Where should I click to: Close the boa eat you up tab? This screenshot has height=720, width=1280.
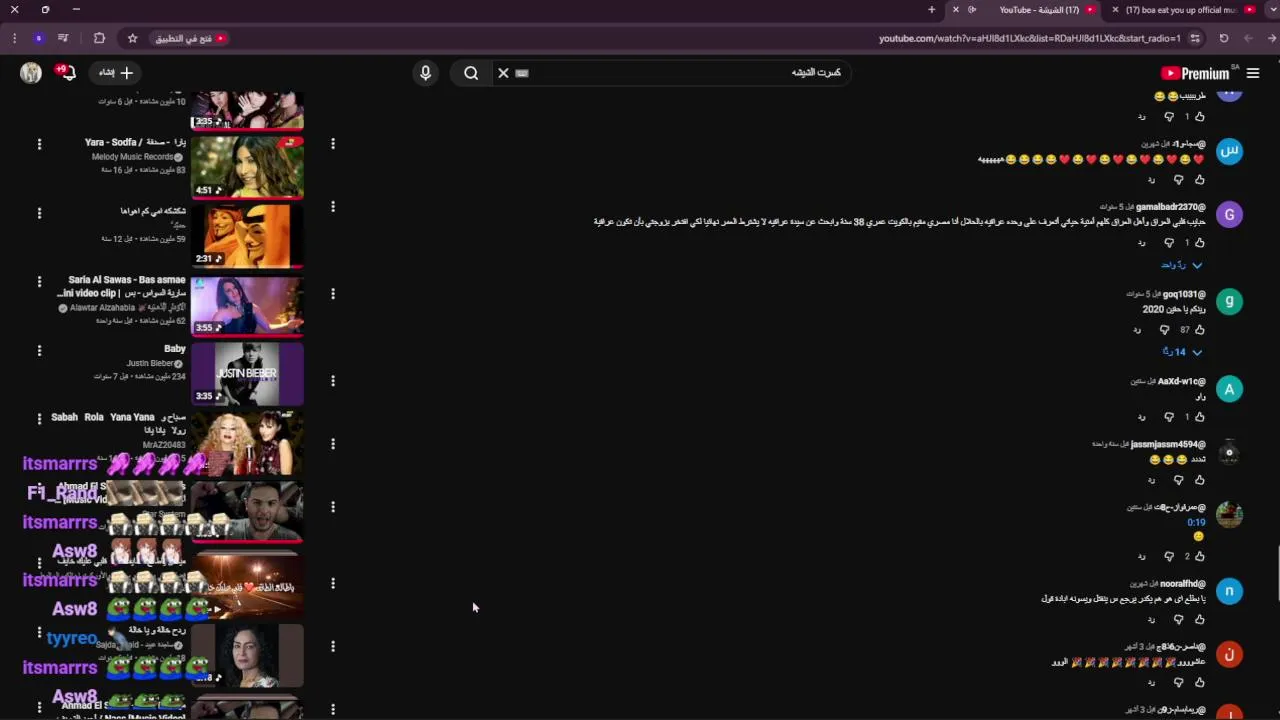[1115, 10]
